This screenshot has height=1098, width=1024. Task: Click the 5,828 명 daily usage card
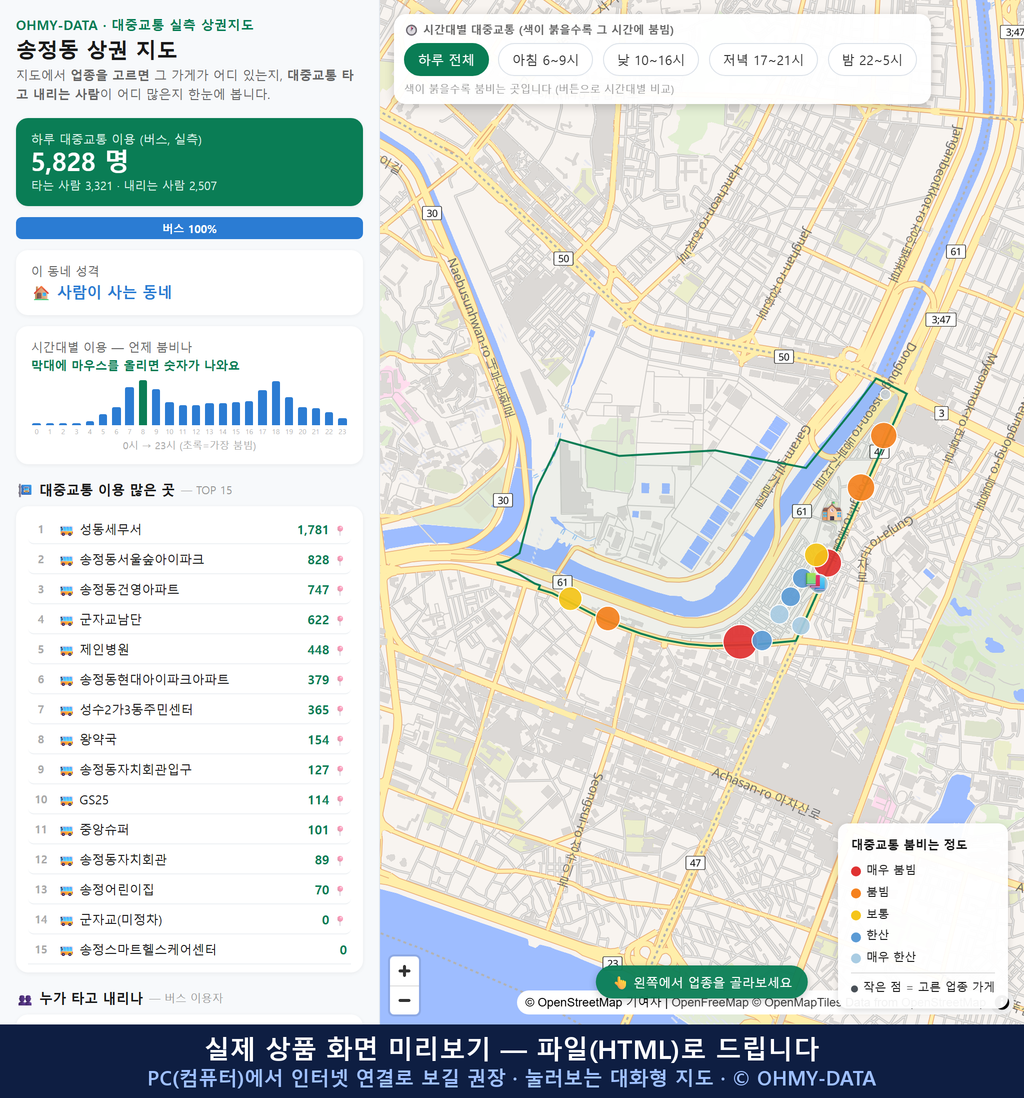click(189, 162)
